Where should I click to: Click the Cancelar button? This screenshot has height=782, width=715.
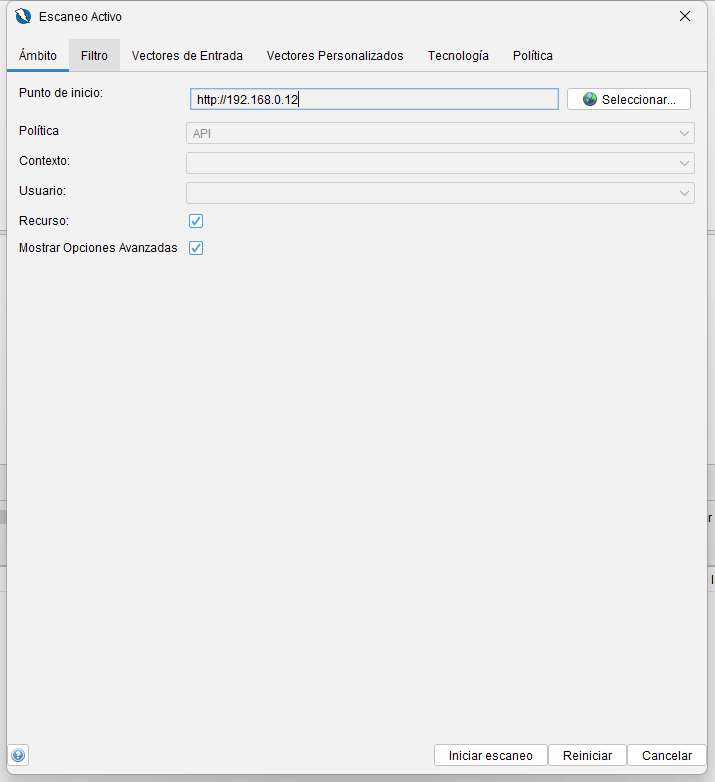(667, 756)
